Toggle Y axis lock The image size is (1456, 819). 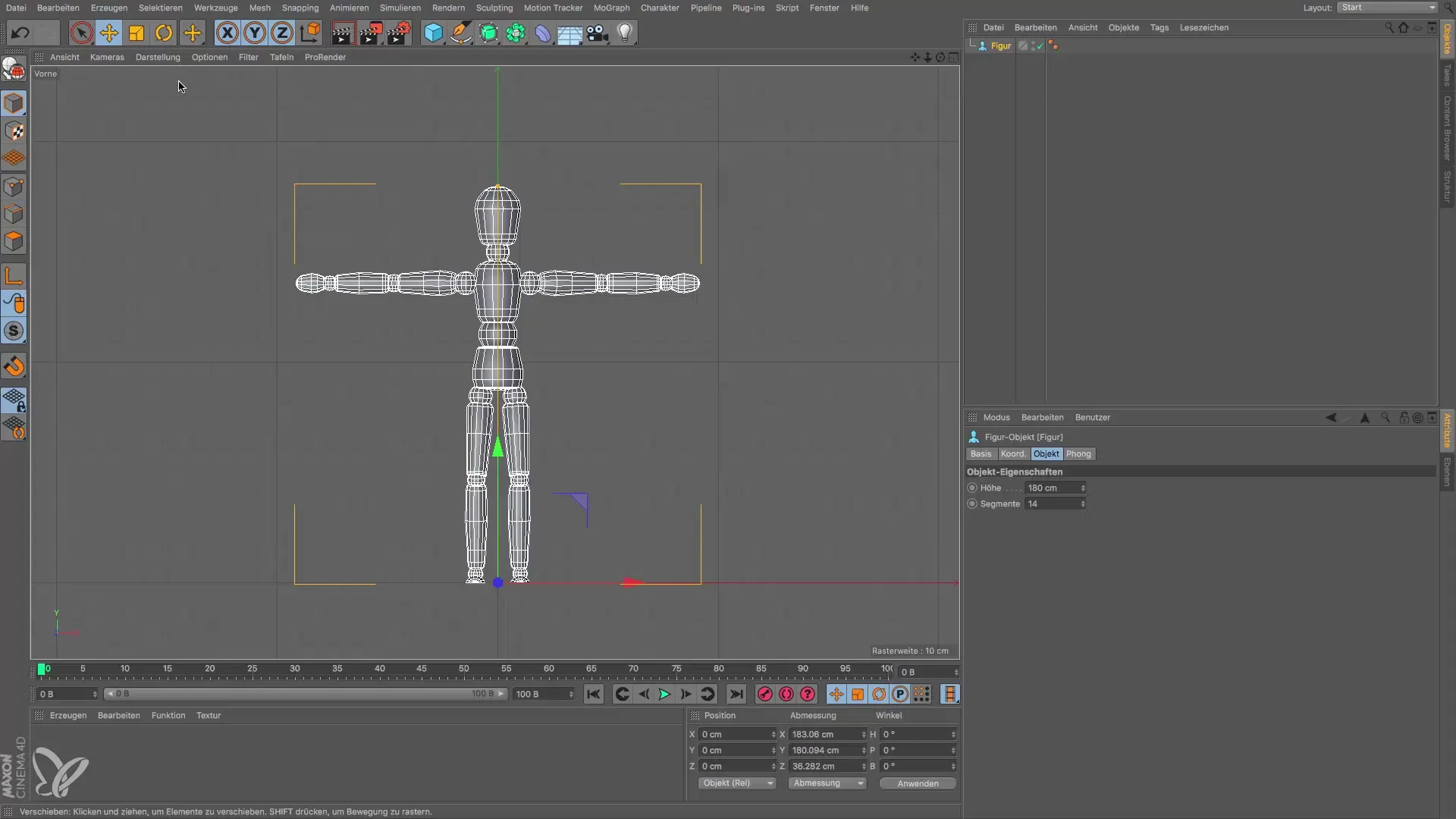click(x=255, y=33)
